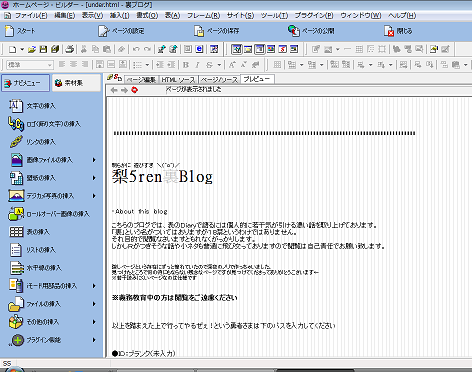Toggle first view panel button in view group
472x372 pixels.
point(237,49)
